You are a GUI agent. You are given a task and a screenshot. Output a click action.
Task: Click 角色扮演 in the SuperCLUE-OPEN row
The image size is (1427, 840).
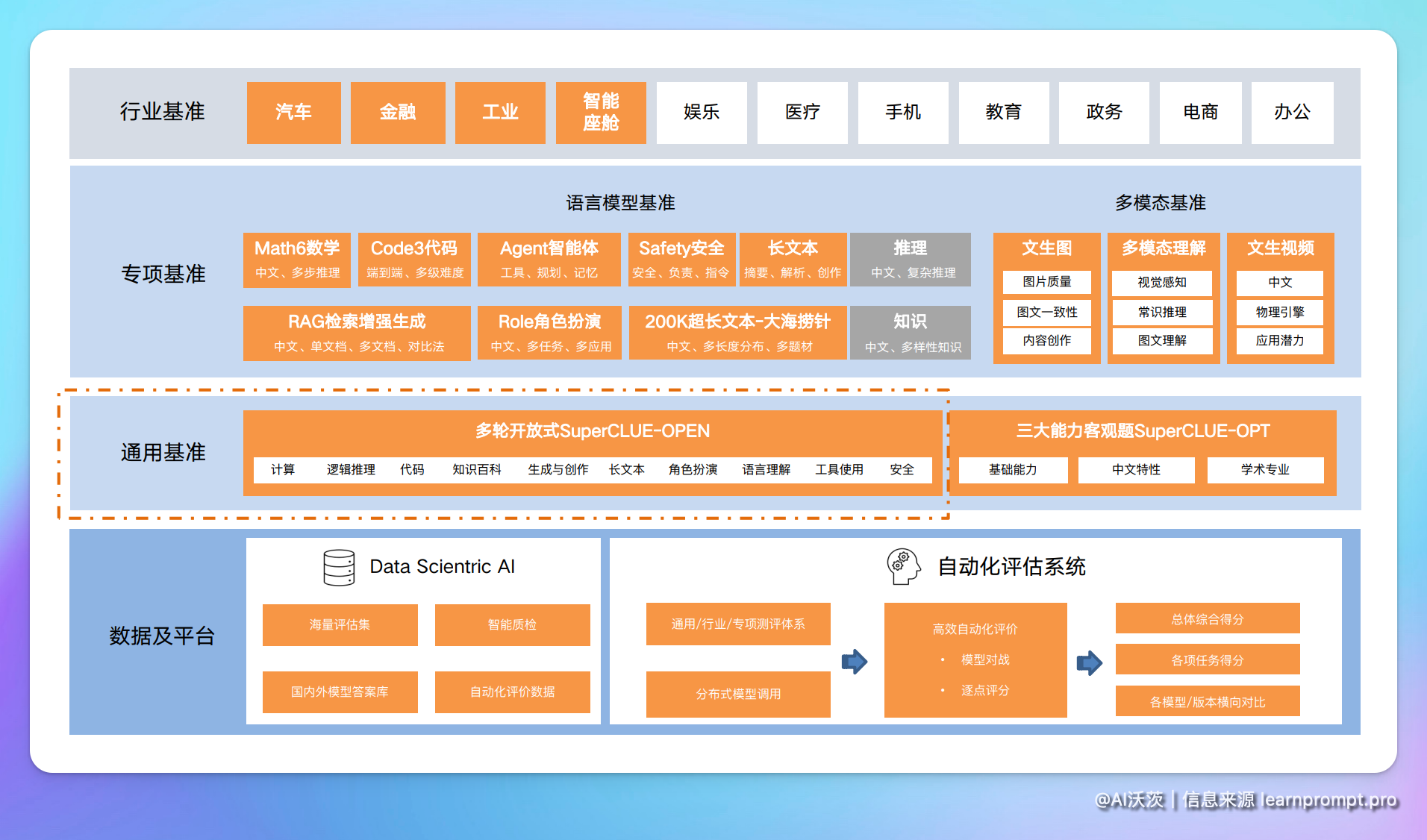(693, 470)
